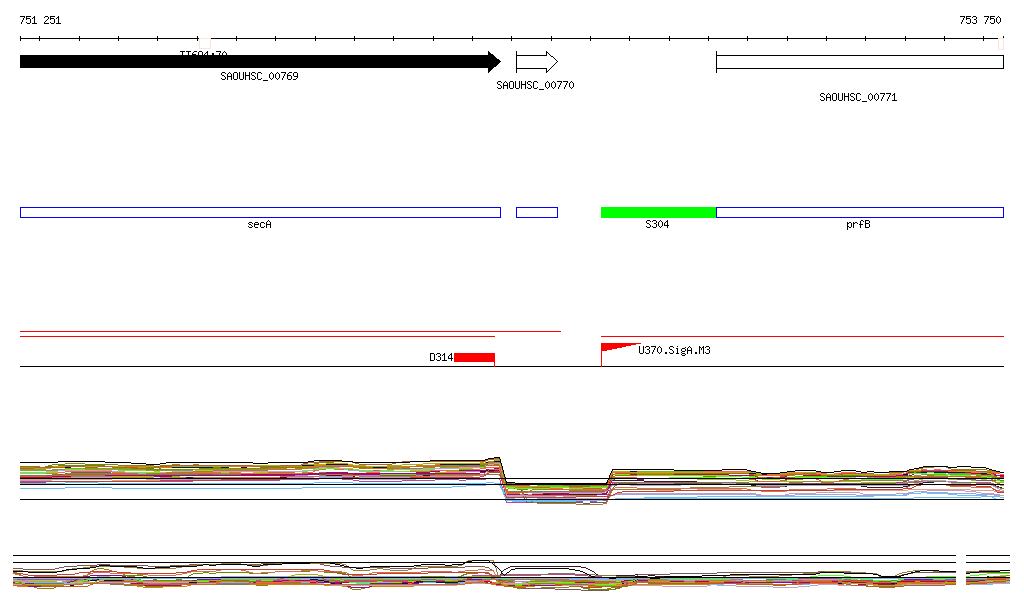Click the D314 text label

click(x=441, y=357)
